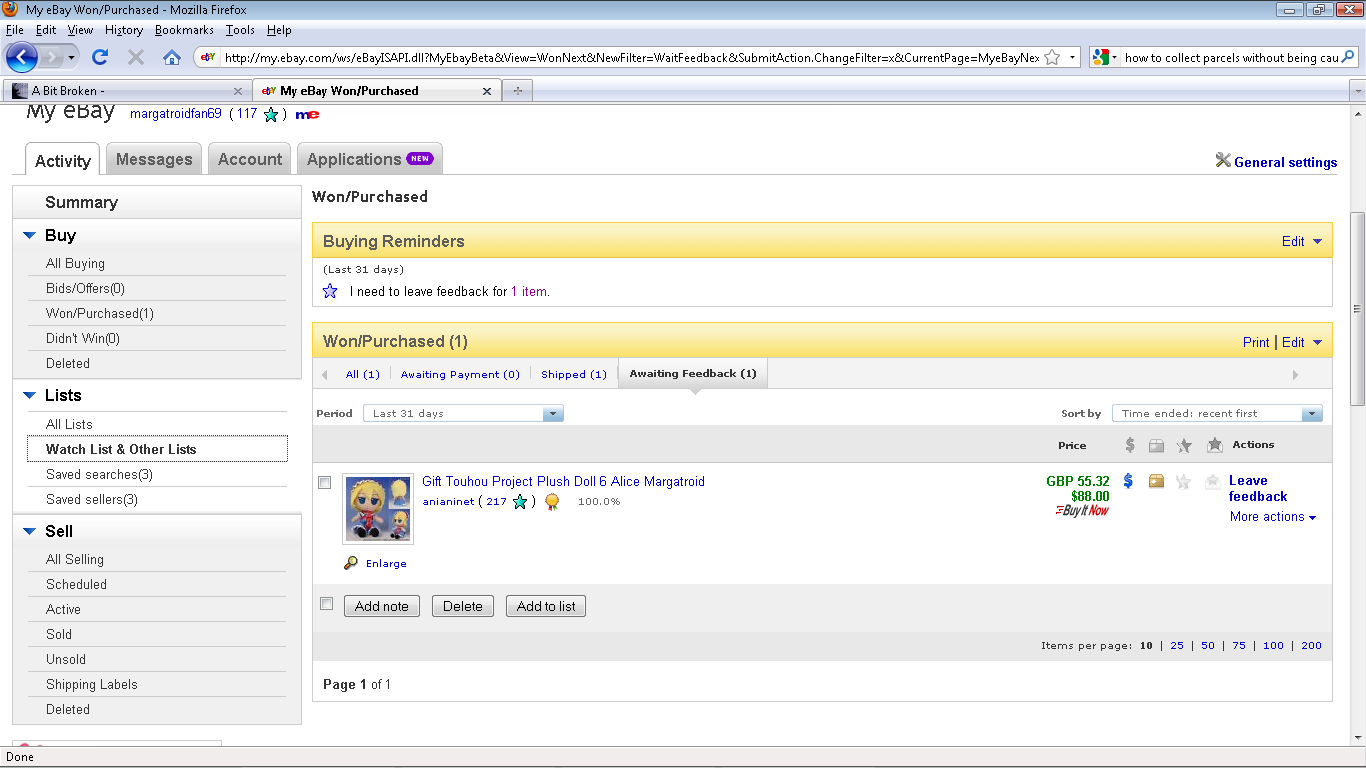The image size is (1366, 768).
Task: Click the General settings tools icon
Action: pyautogui.click(x=1222, y=161)
